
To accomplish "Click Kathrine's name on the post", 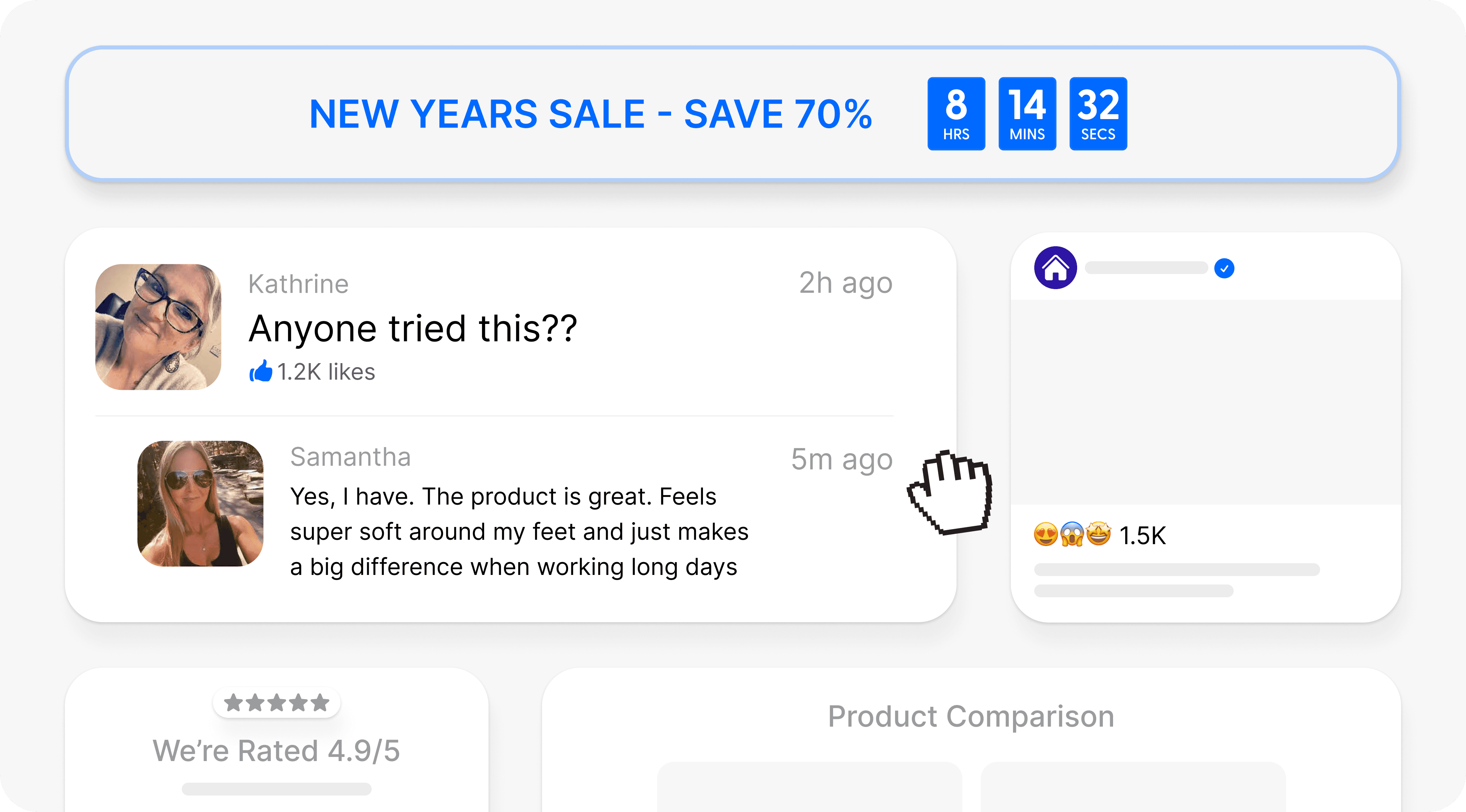I will (x=298, y=284).
